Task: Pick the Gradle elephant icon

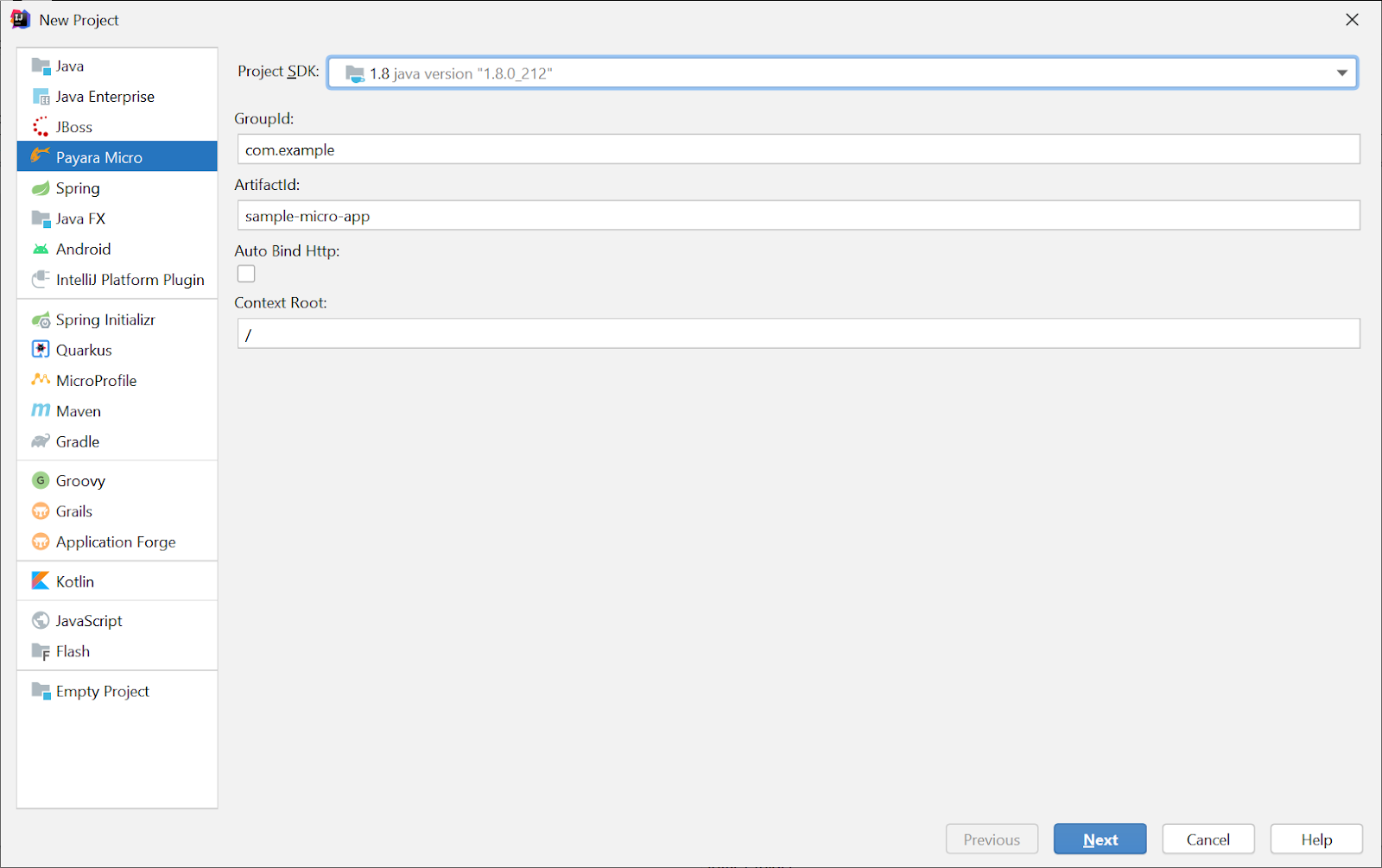Action: (x=41, y=441)
